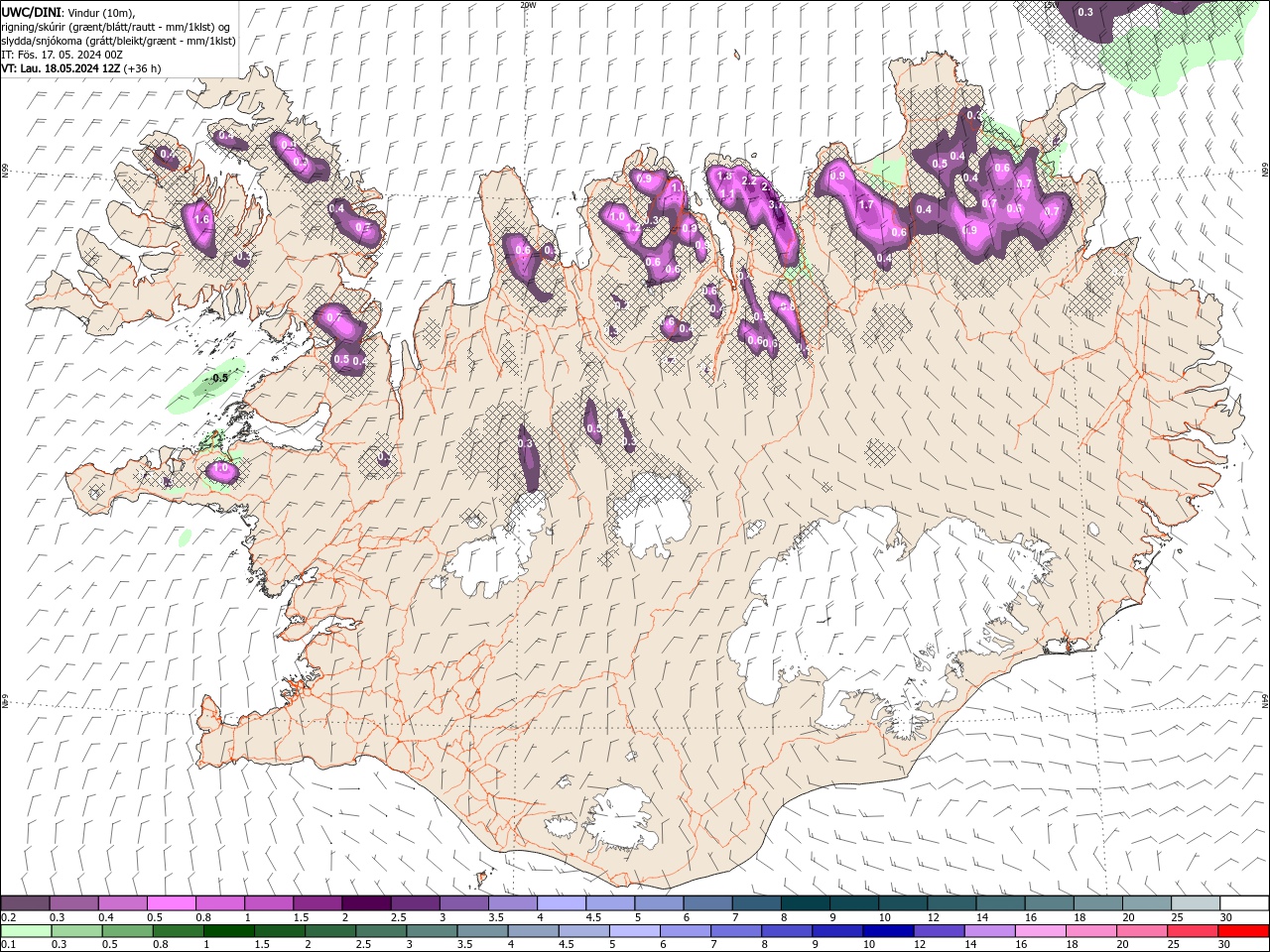Click the 20W longitude label at the top
The height and width of the screenshot is (952, 1270).
point(528,5)
